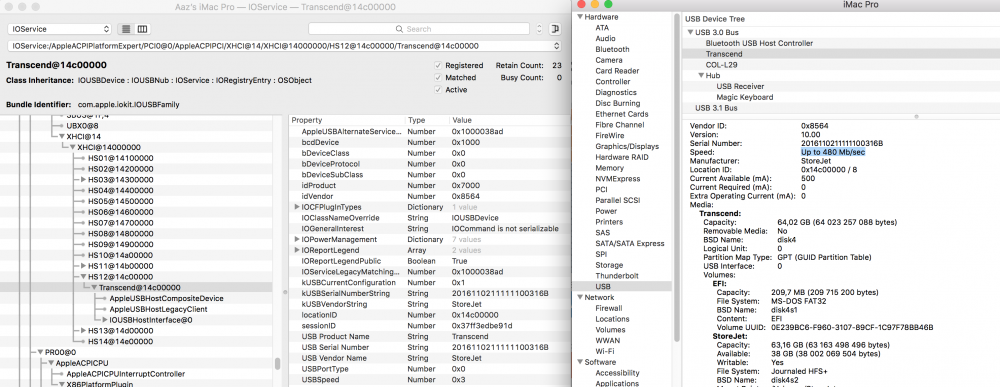Toggle the Active checkbox

[438, 90]
